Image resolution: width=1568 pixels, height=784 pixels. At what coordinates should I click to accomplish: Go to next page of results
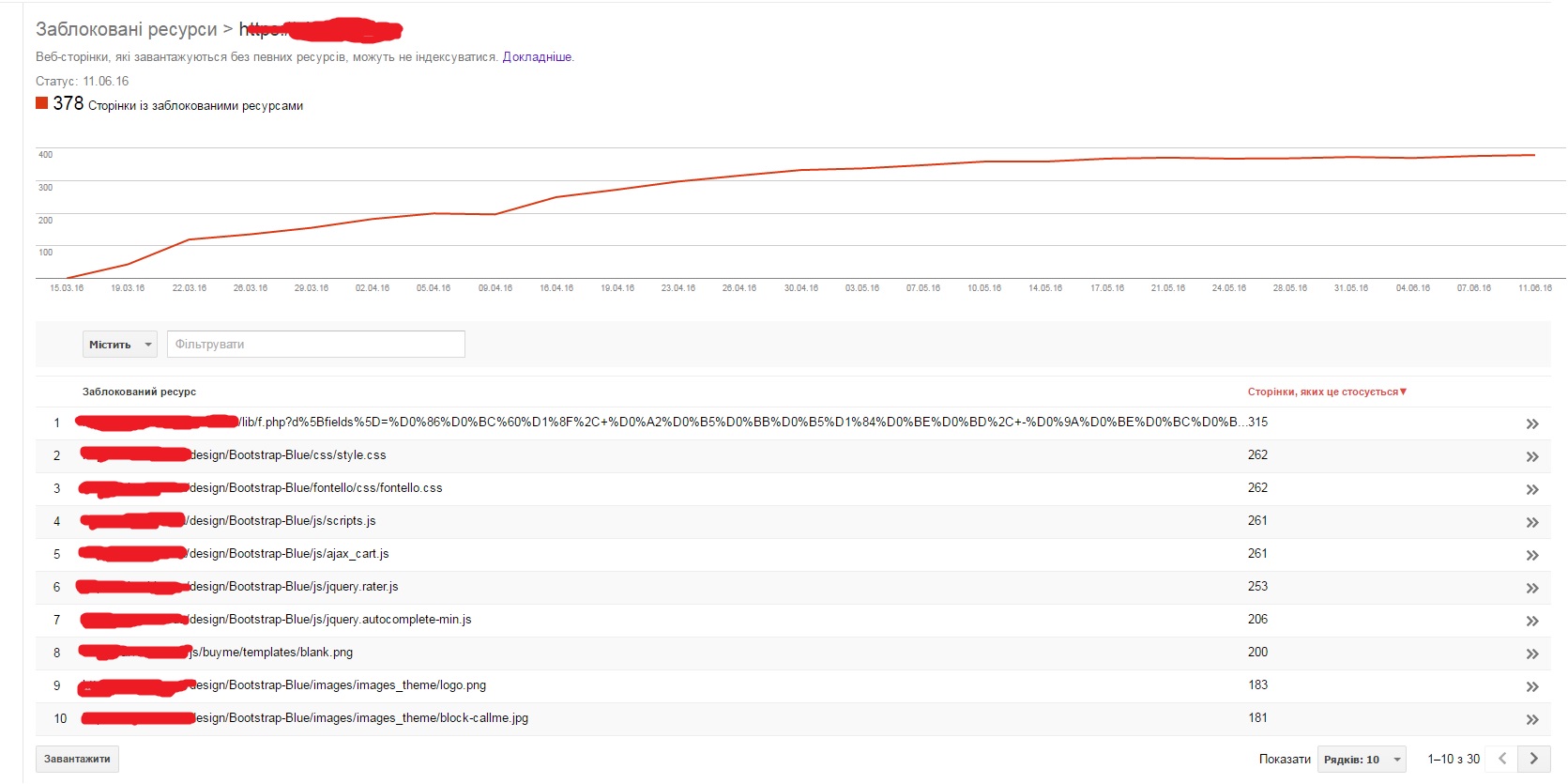point(1533,759)
